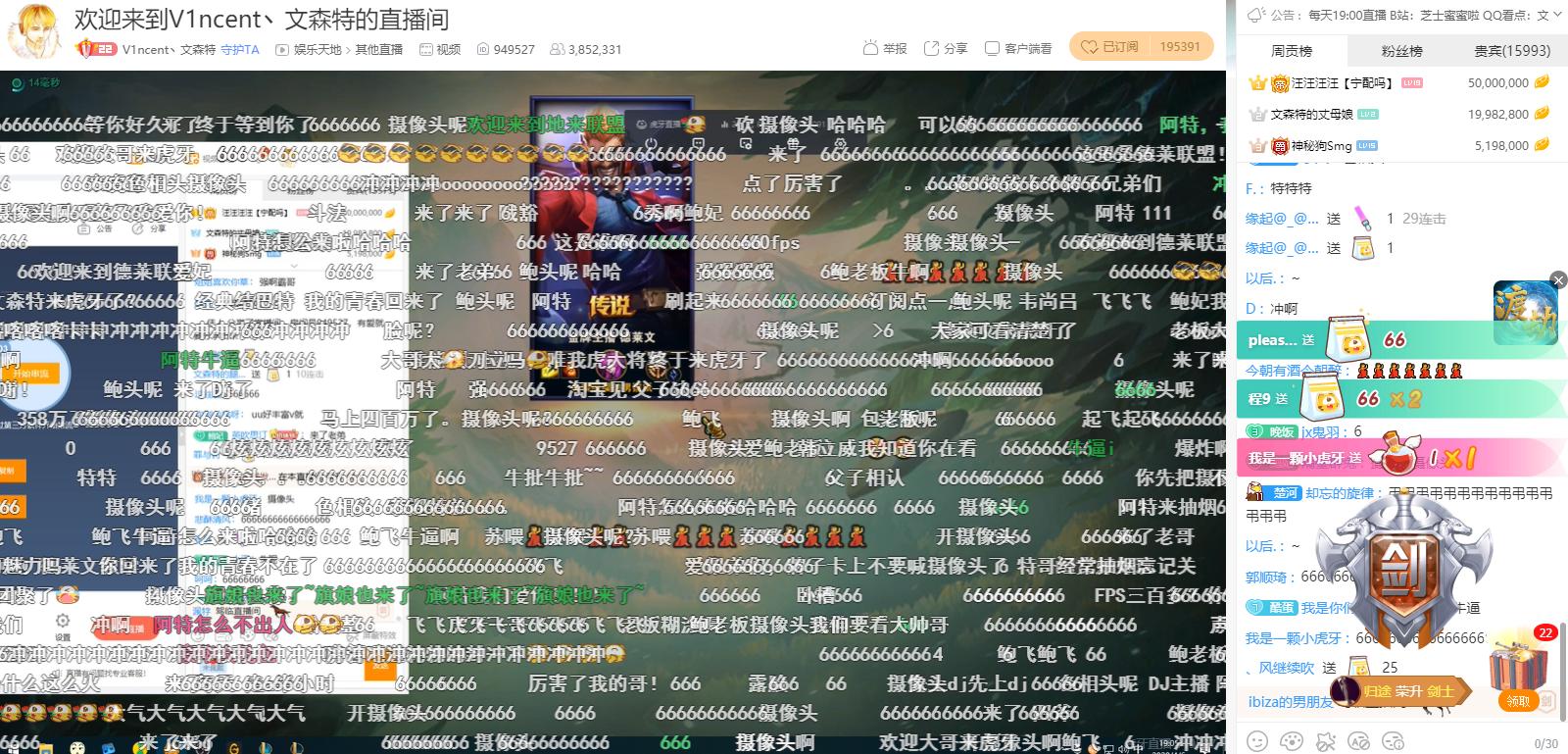This screenshot has height=754, width=1568.
Task: Switch to the 周贡榜 weekly ranking tab
Action: pos(1292,51)
